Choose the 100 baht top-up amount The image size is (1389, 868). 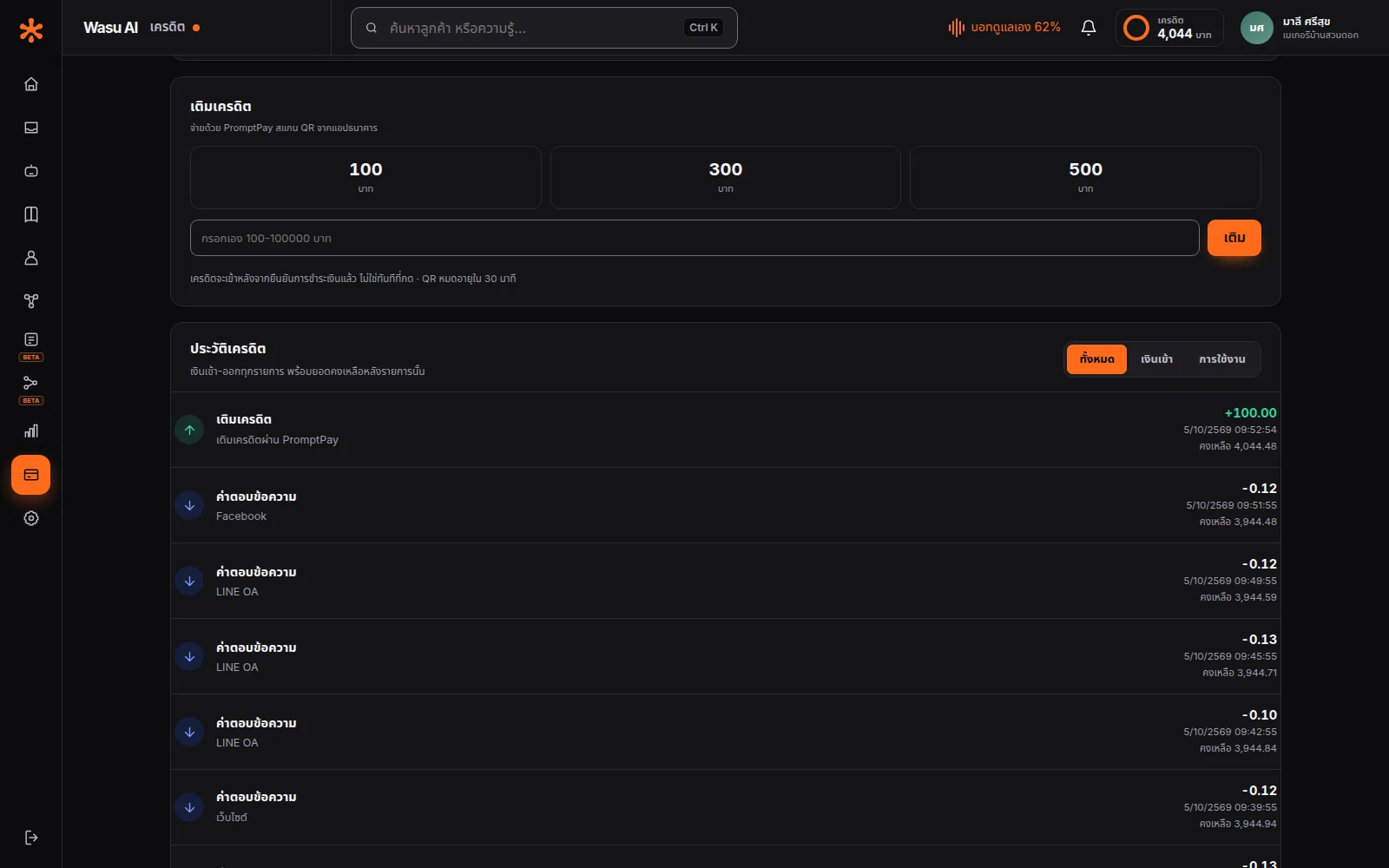pos(365,177)
